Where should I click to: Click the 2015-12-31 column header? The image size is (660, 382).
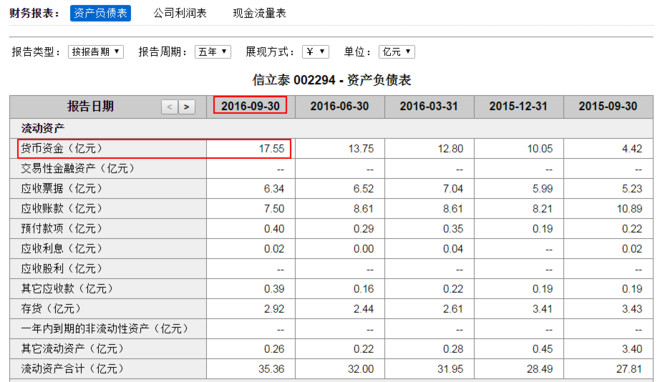519,106
